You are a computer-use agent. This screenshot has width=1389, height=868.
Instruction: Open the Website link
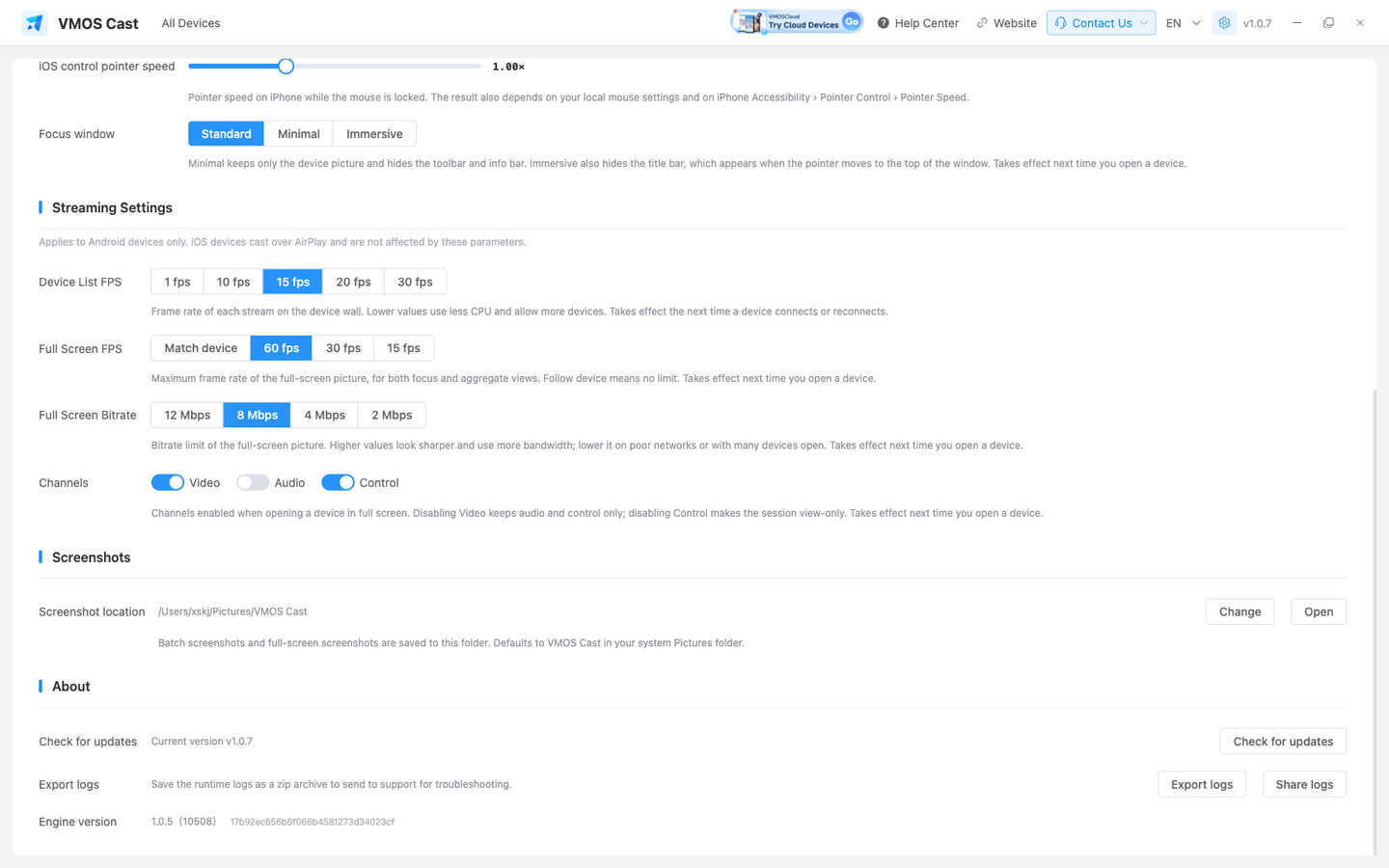click(x=1006, y=23)
